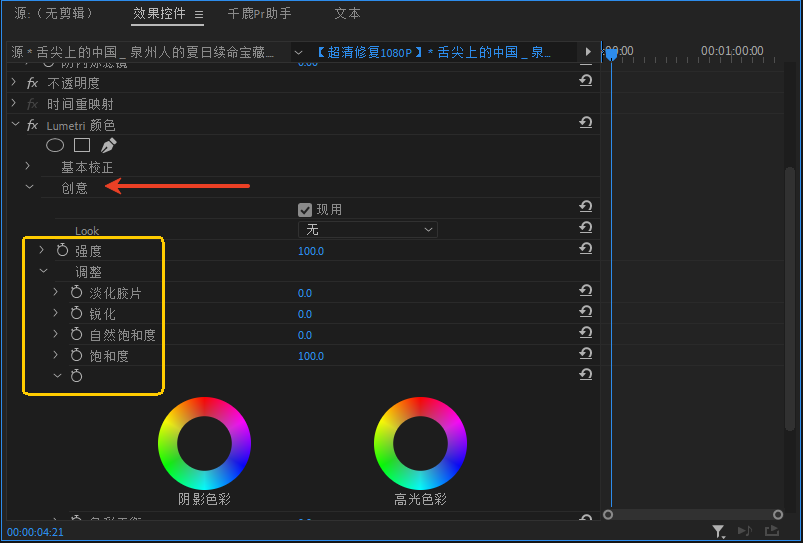The image size is (803, 543).
Task: Select the ellipse mask tool under Lumetri 颜色
Action: pyautogui.click(x=55, y=145)
